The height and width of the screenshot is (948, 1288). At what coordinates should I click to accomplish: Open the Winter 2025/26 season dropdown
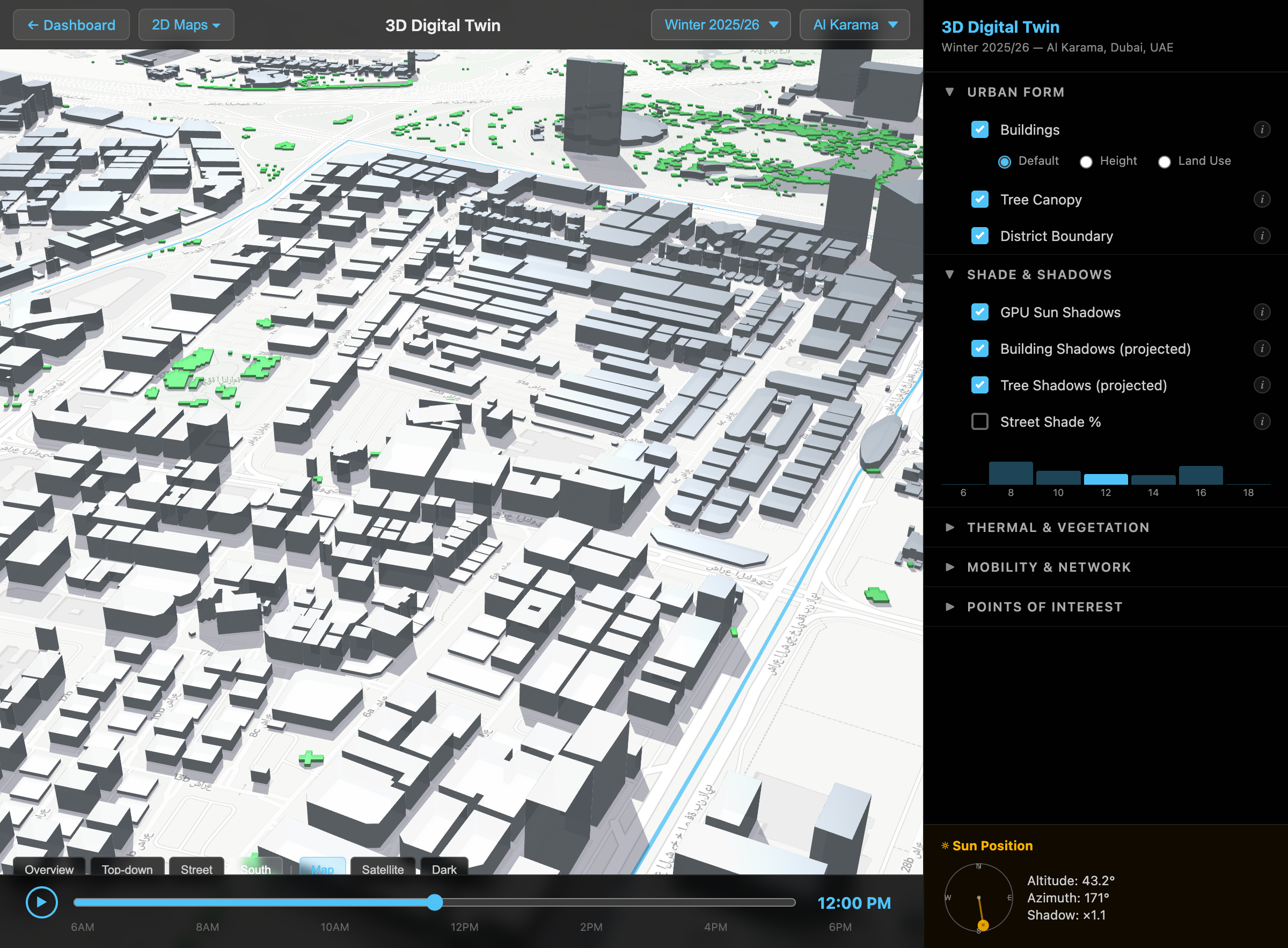coord(721,25)
